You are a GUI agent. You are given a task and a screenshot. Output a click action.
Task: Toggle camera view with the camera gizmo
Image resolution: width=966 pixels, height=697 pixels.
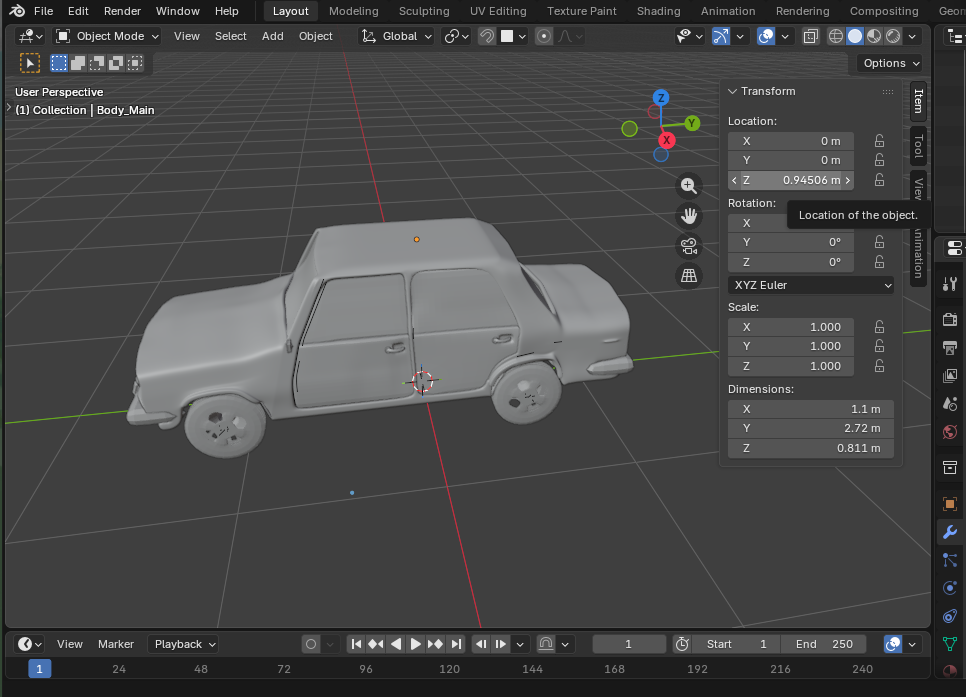[x=688, y=246]
